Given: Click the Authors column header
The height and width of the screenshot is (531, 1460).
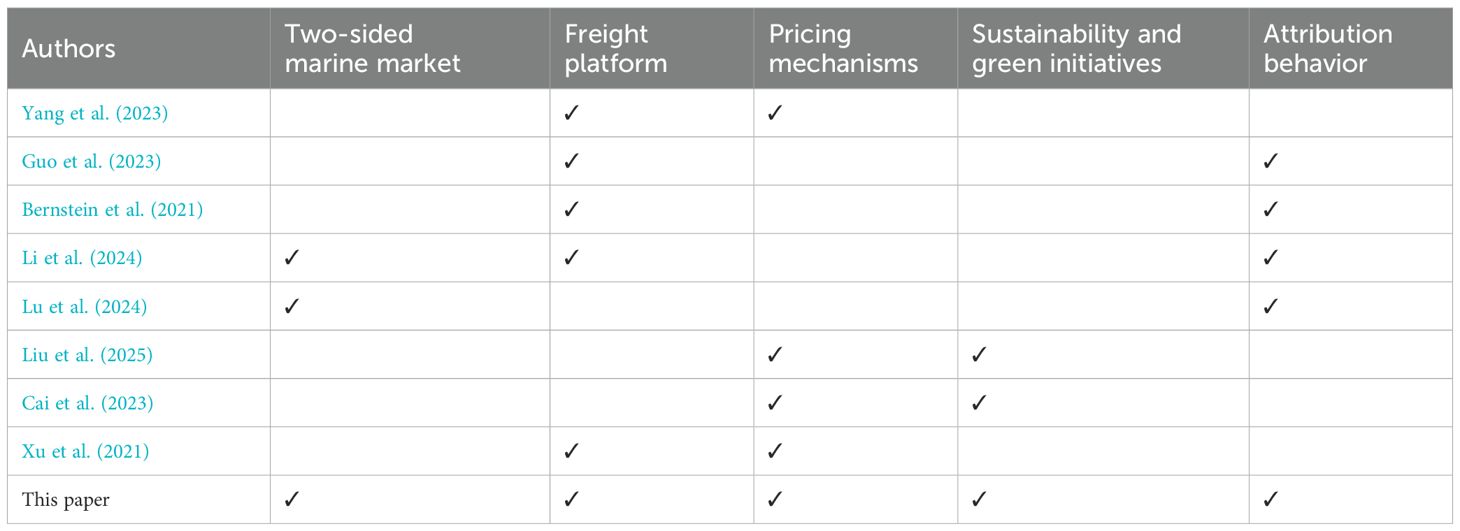Looking at the screenshot, I should [69, 48].
